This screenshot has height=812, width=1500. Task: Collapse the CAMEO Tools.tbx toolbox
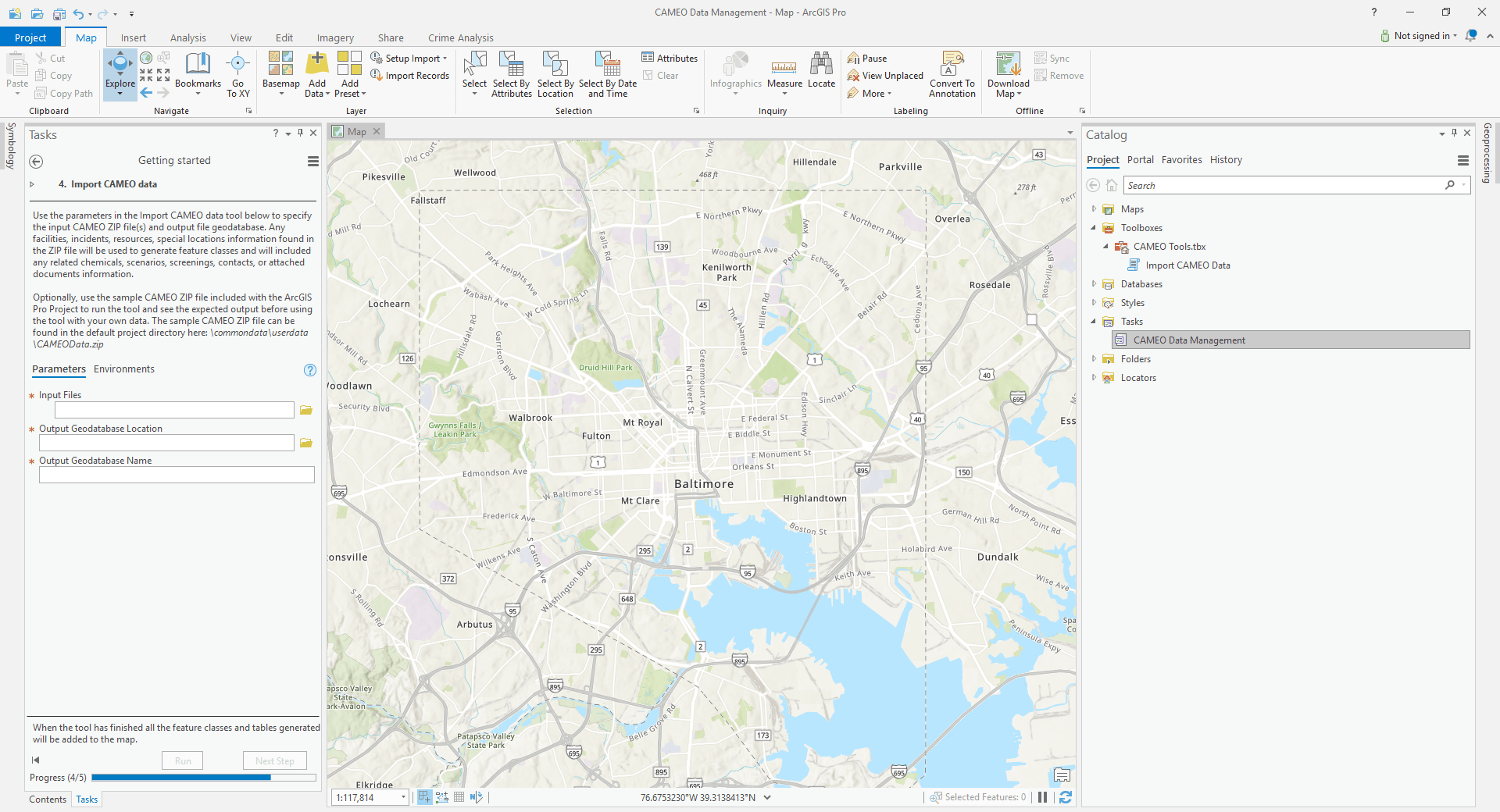(1106, 247)
